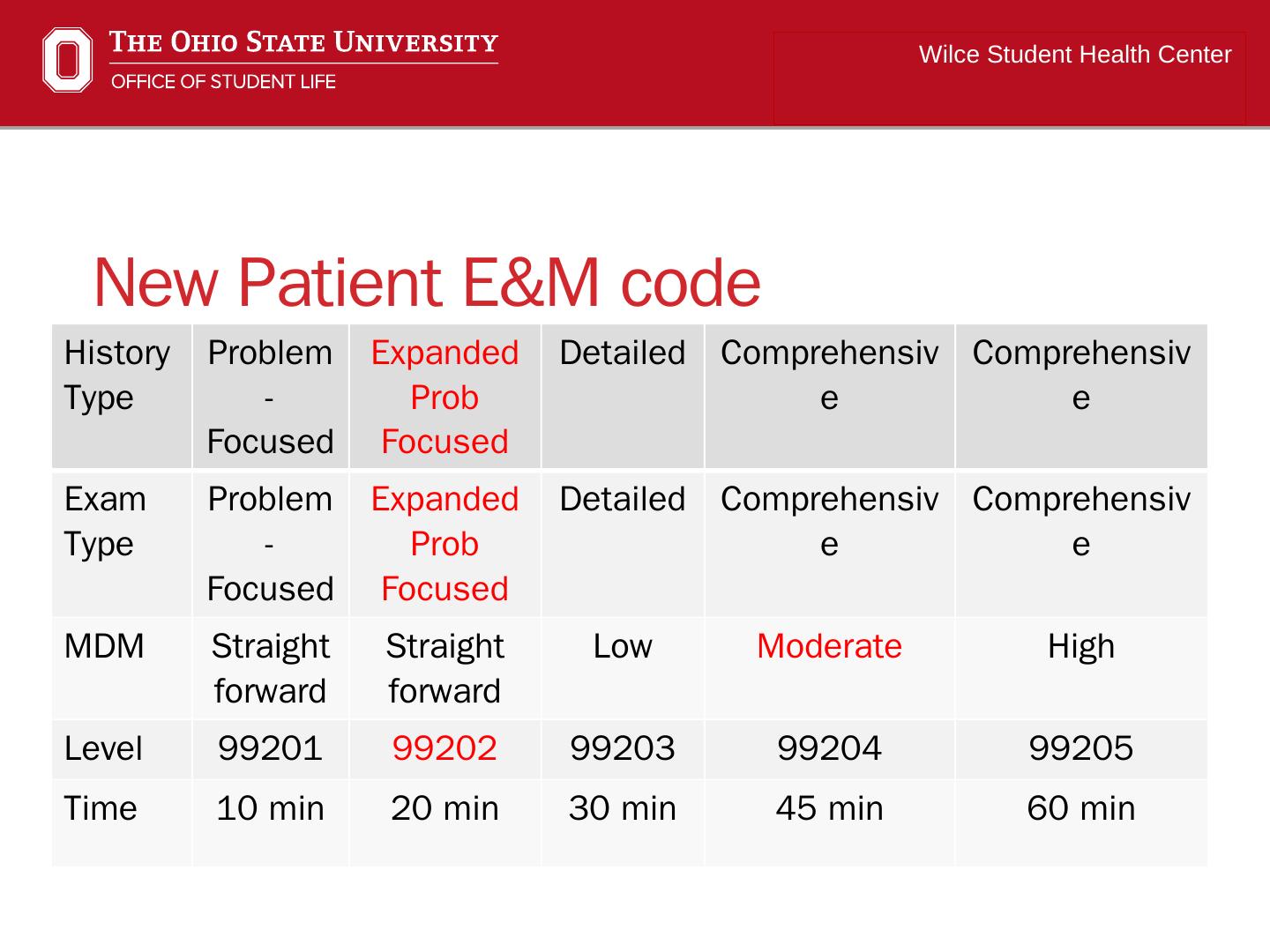Click the Ohio State block O logo
1270x952 pixels.
tap(67, 60)
